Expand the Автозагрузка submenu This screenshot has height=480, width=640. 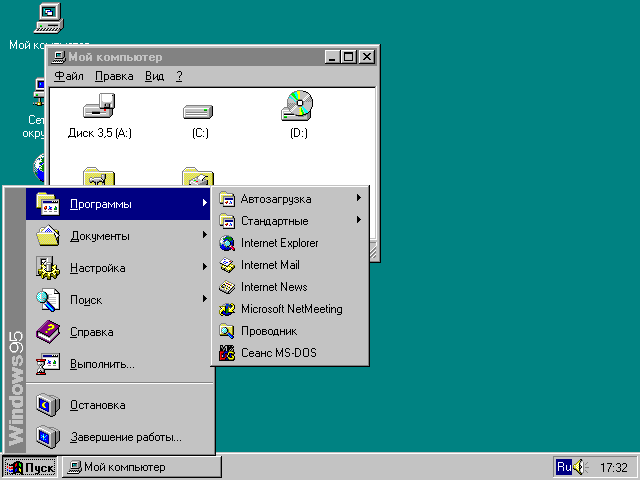pyautogui.click(x=290, y=199)
